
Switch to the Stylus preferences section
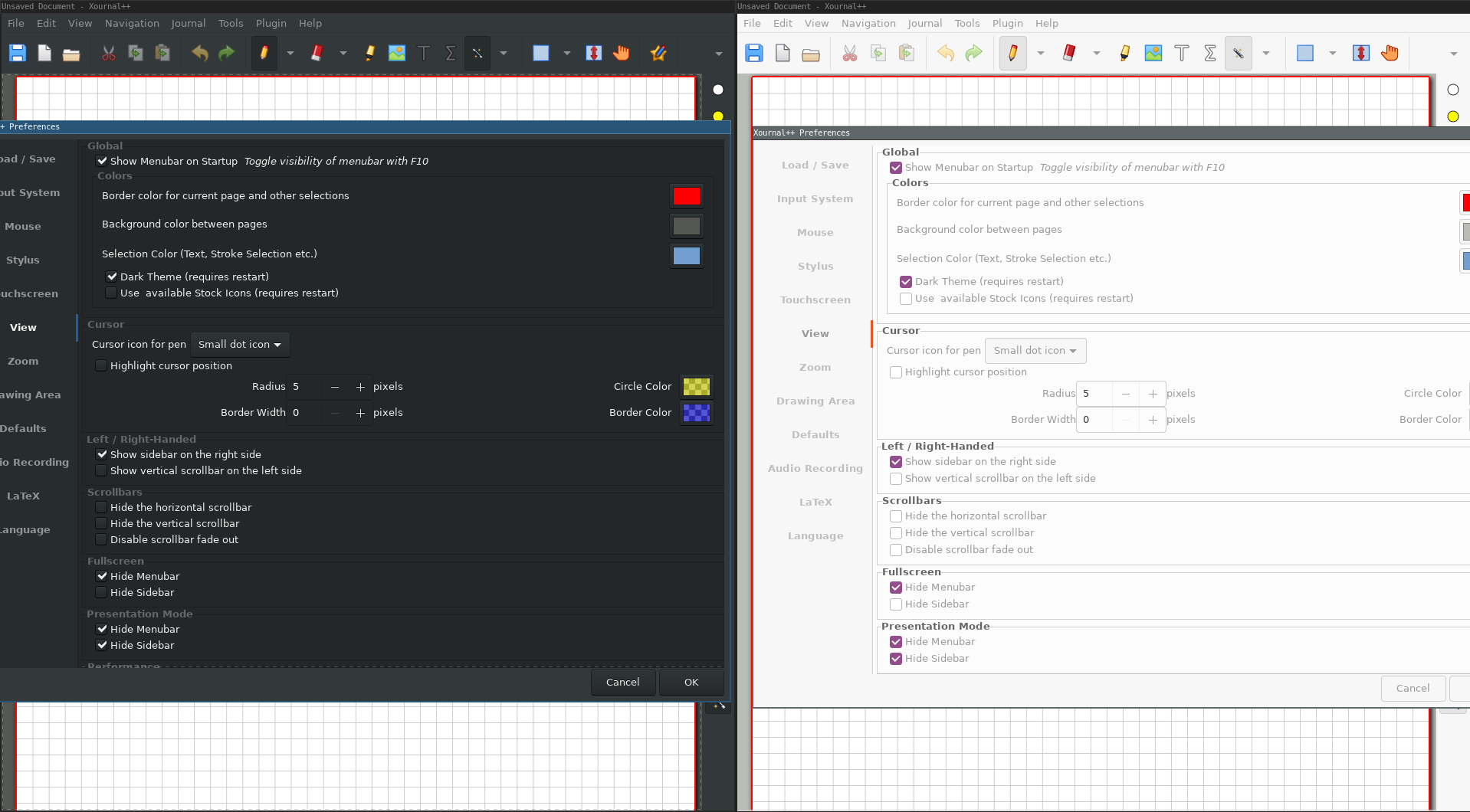pos(22,260)
